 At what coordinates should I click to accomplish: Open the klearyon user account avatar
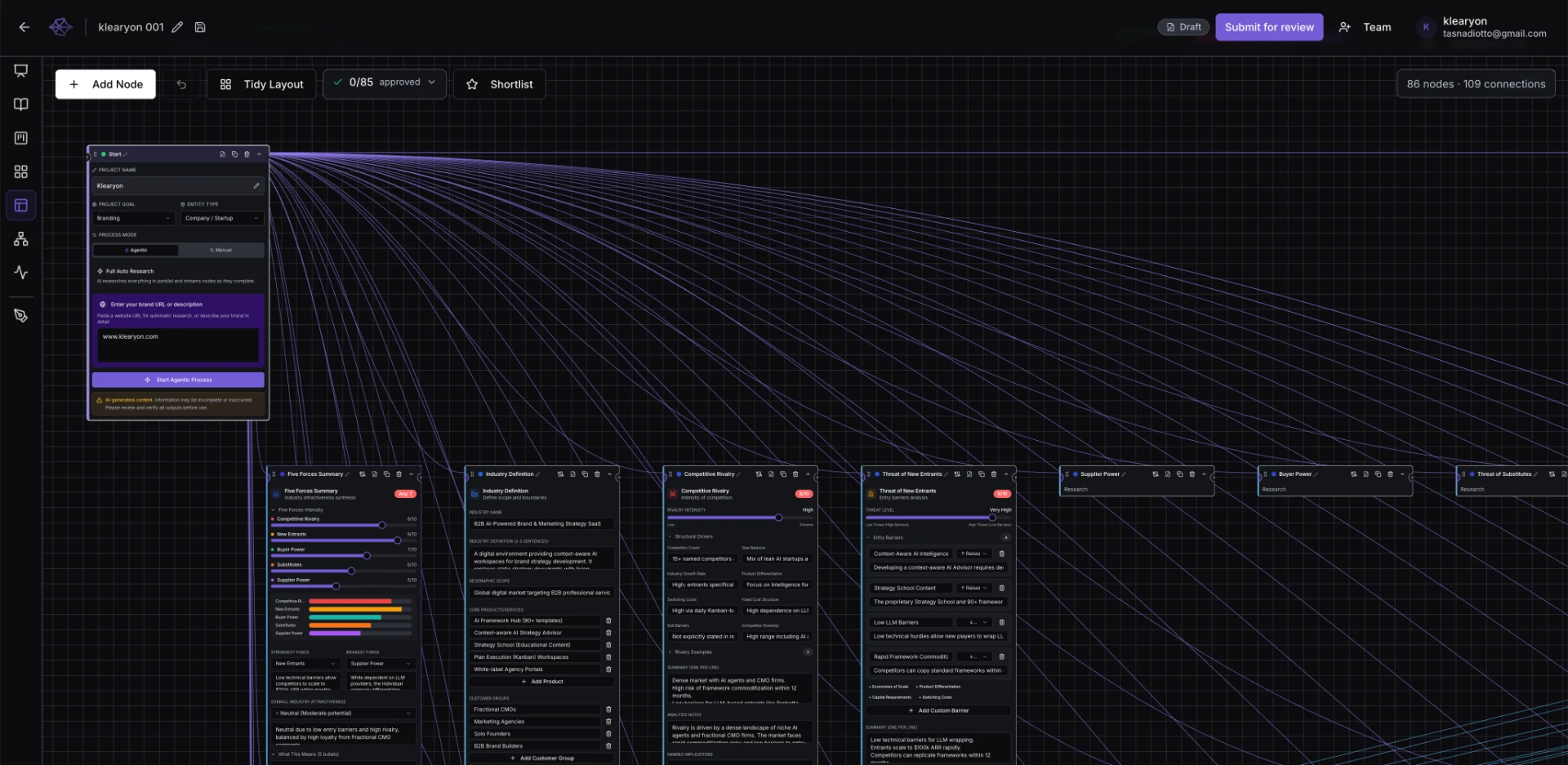[1426, 27]
